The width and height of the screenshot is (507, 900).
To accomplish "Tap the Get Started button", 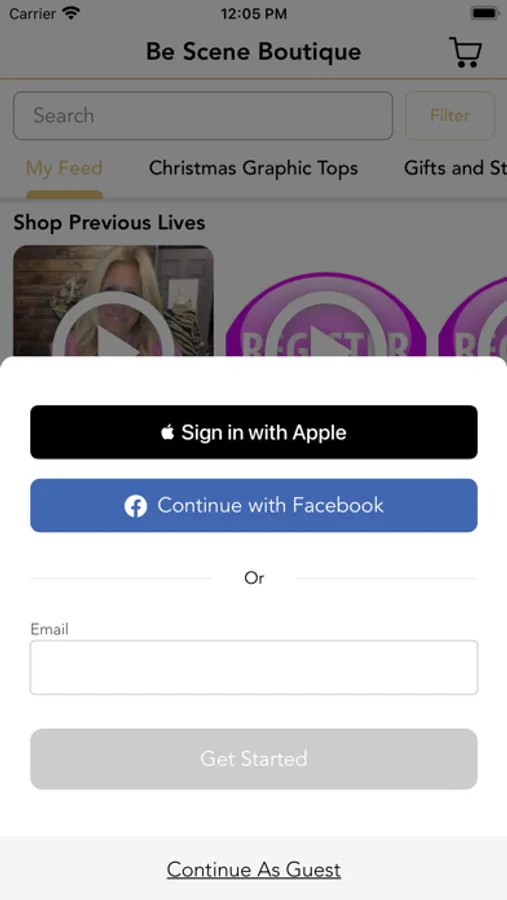I will pos(254,759).
